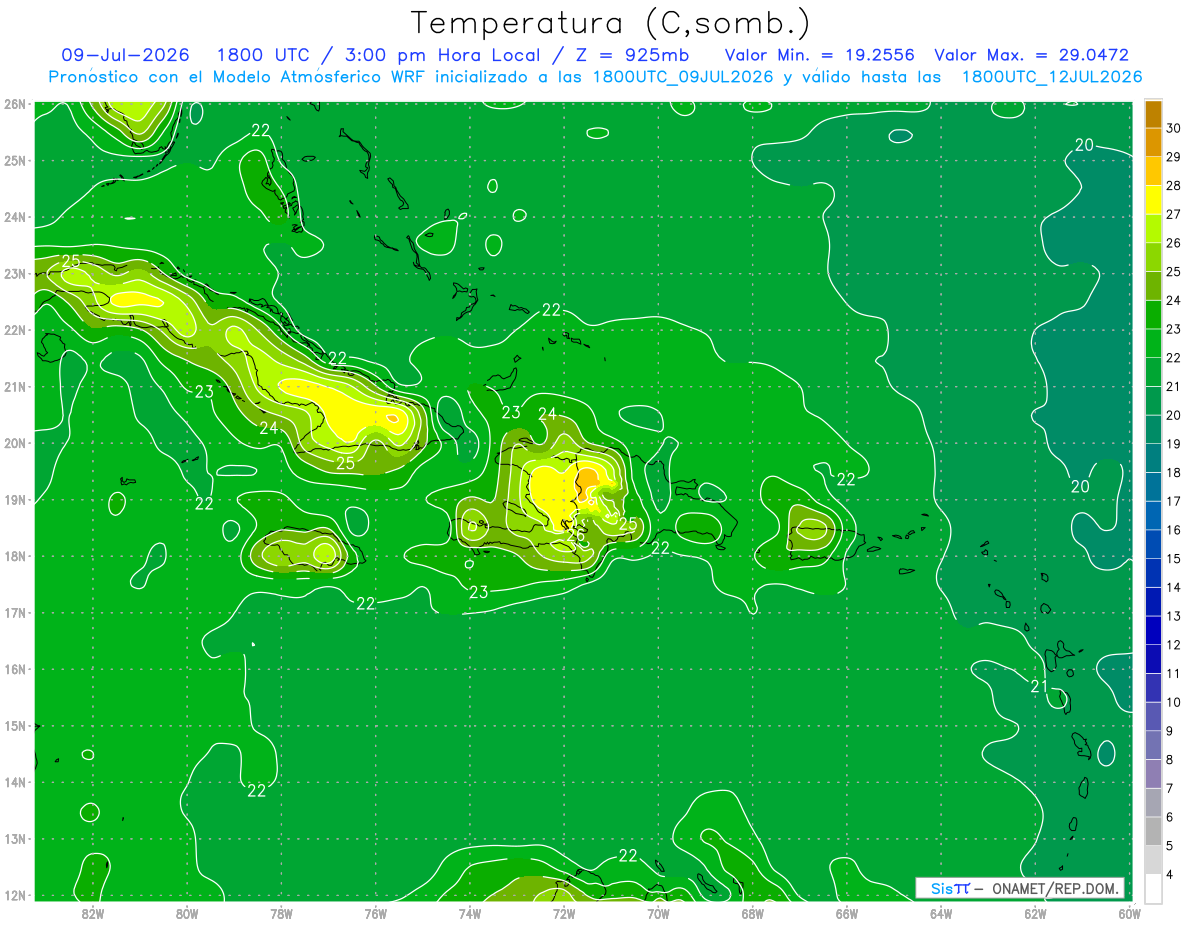
Task: Click the 62W longitude axis label
Action: point(1035,912)
